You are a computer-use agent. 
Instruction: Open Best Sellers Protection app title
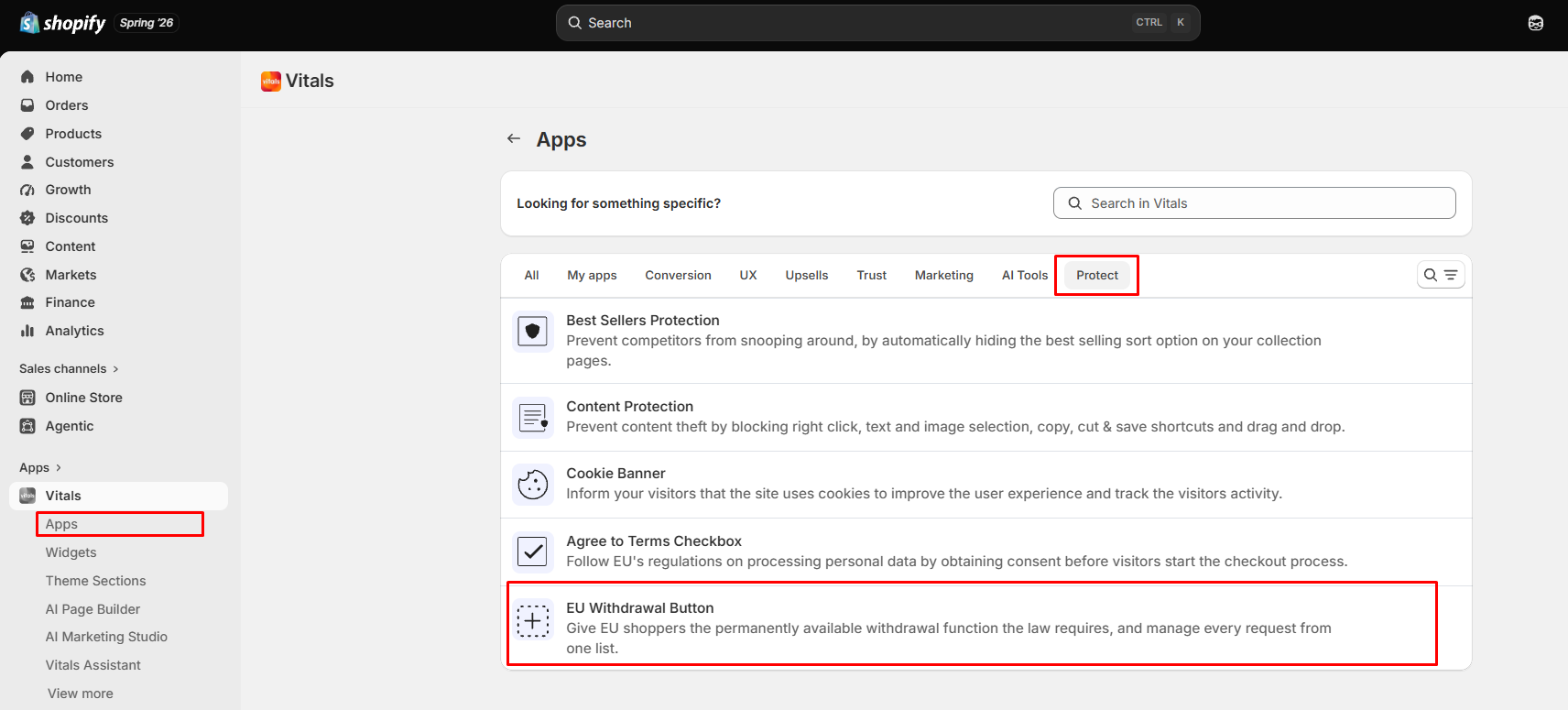click(x=643, y=321)
